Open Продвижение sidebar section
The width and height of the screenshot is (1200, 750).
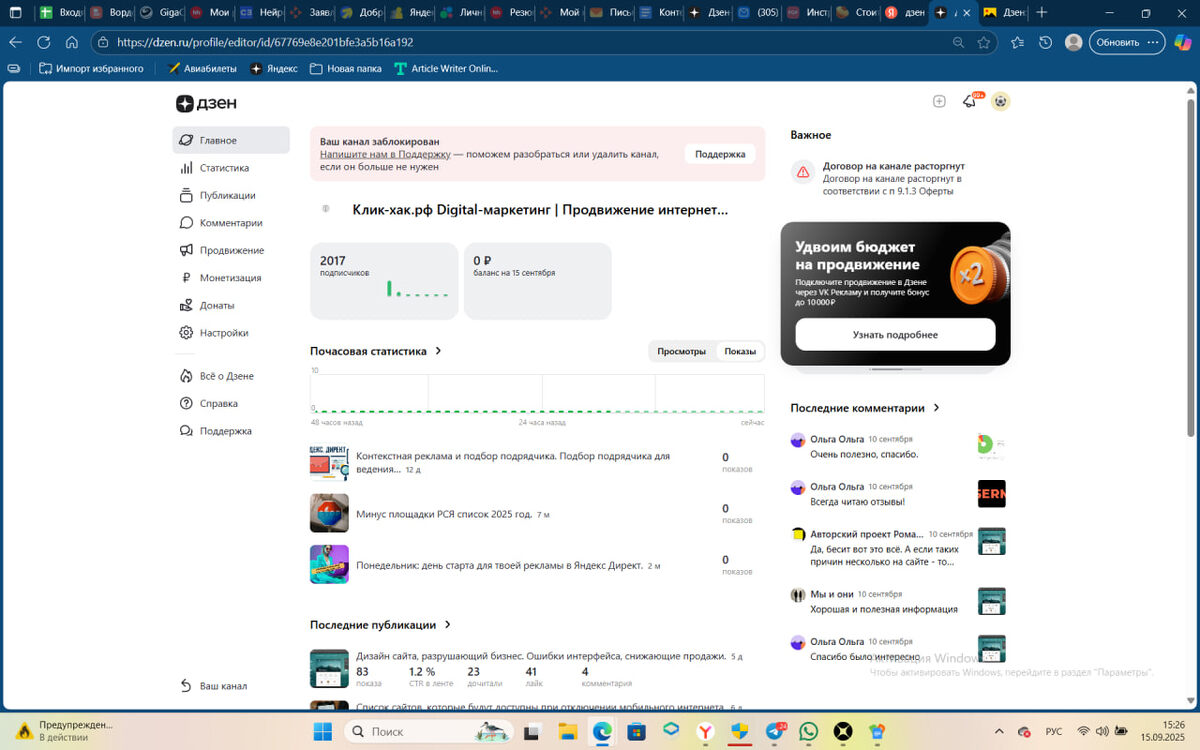click(231, 250)
